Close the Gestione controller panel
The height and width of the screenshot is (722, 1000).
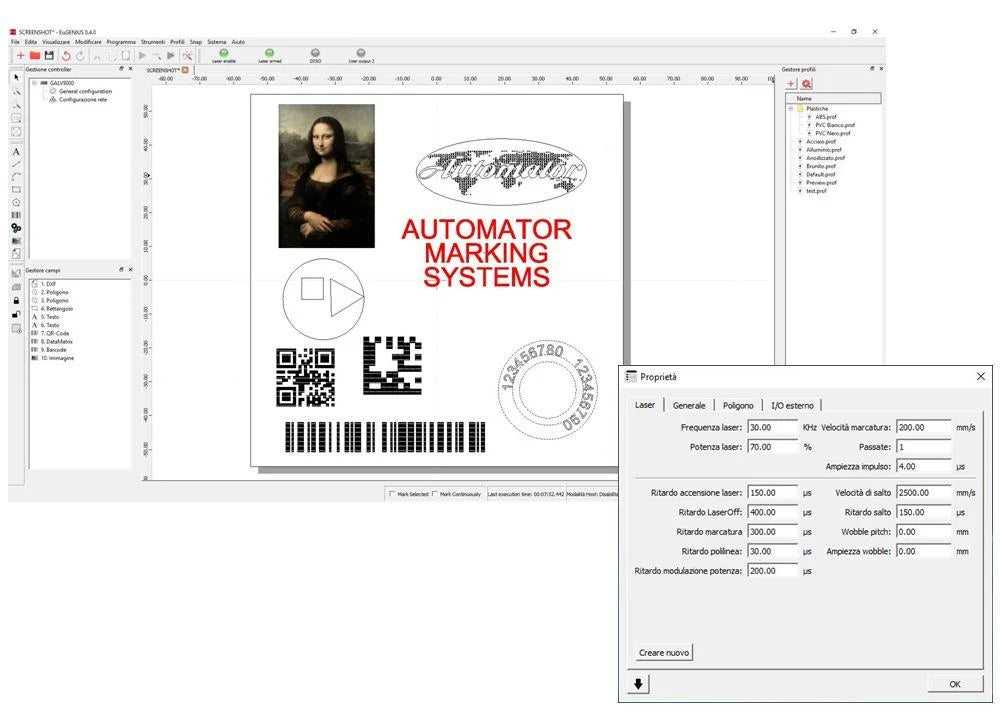131,68
